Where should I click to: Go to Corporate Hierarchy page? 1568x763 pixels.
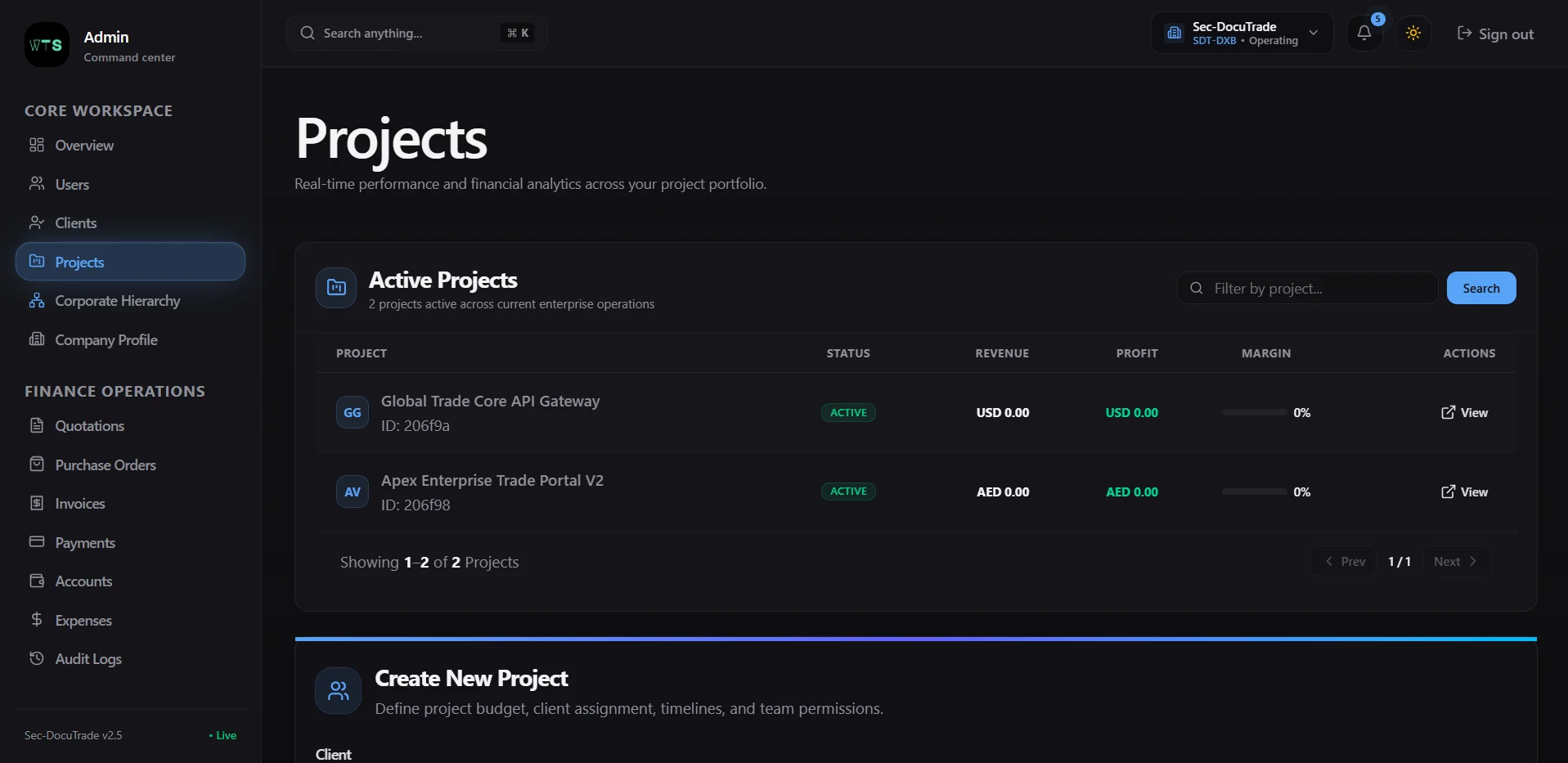coord(130,300)
